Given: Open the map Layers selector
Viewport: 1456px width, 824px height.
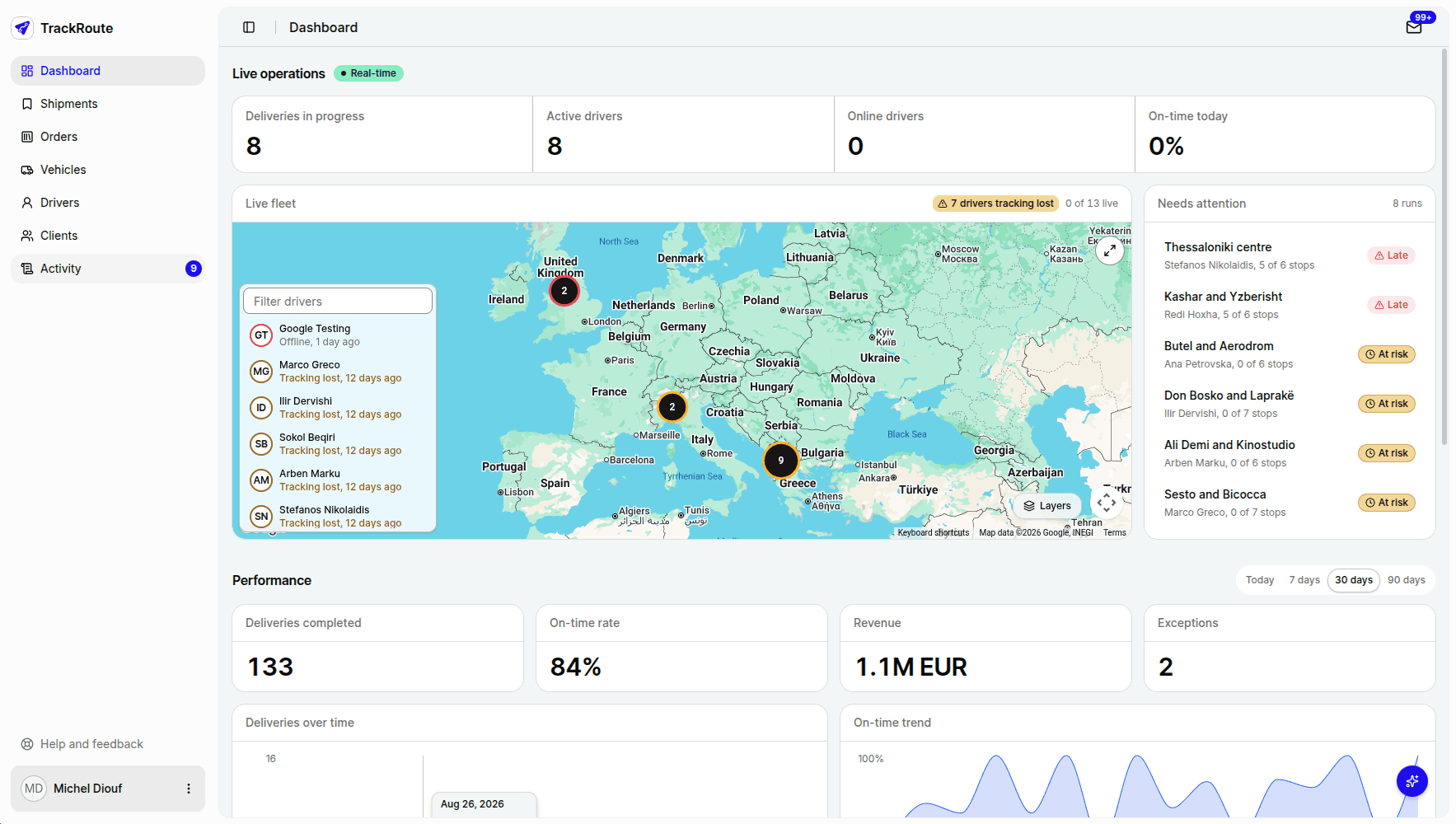Looking at the screenshot, I should click(x=1047, y=506).
